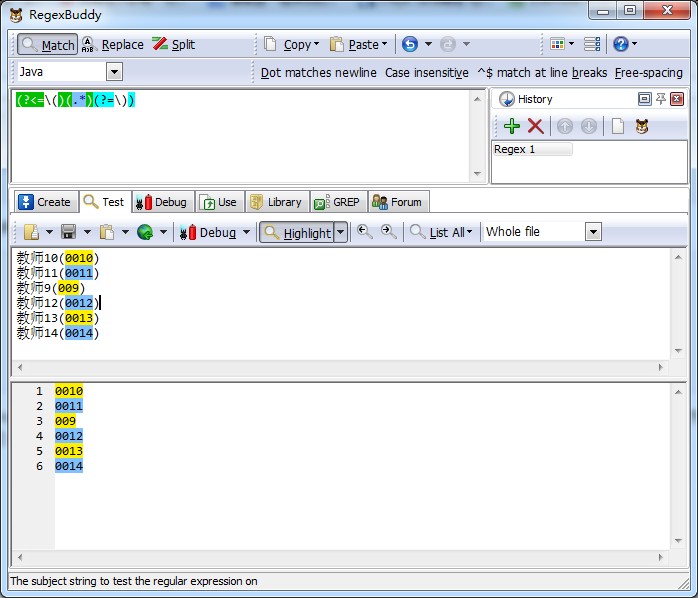Viewport: 698px width, 598px height.
Task: Click the grayed redo icon
Action: coord(448,44)
